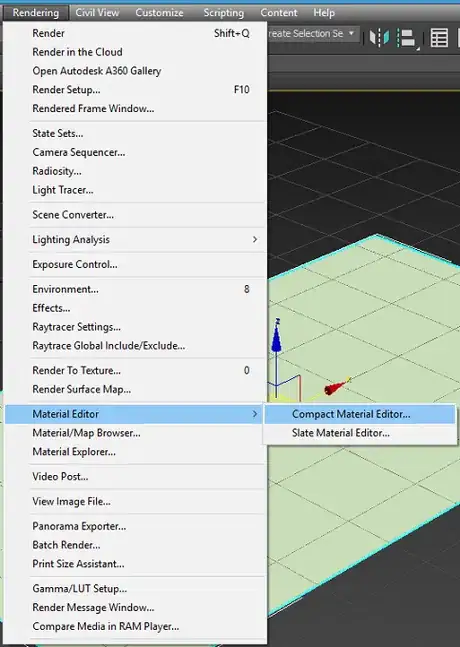Expand the Lighting Analysis submenu arrow
The height and width of the screenshot is (647, 460).
click(x=255, y=239)
